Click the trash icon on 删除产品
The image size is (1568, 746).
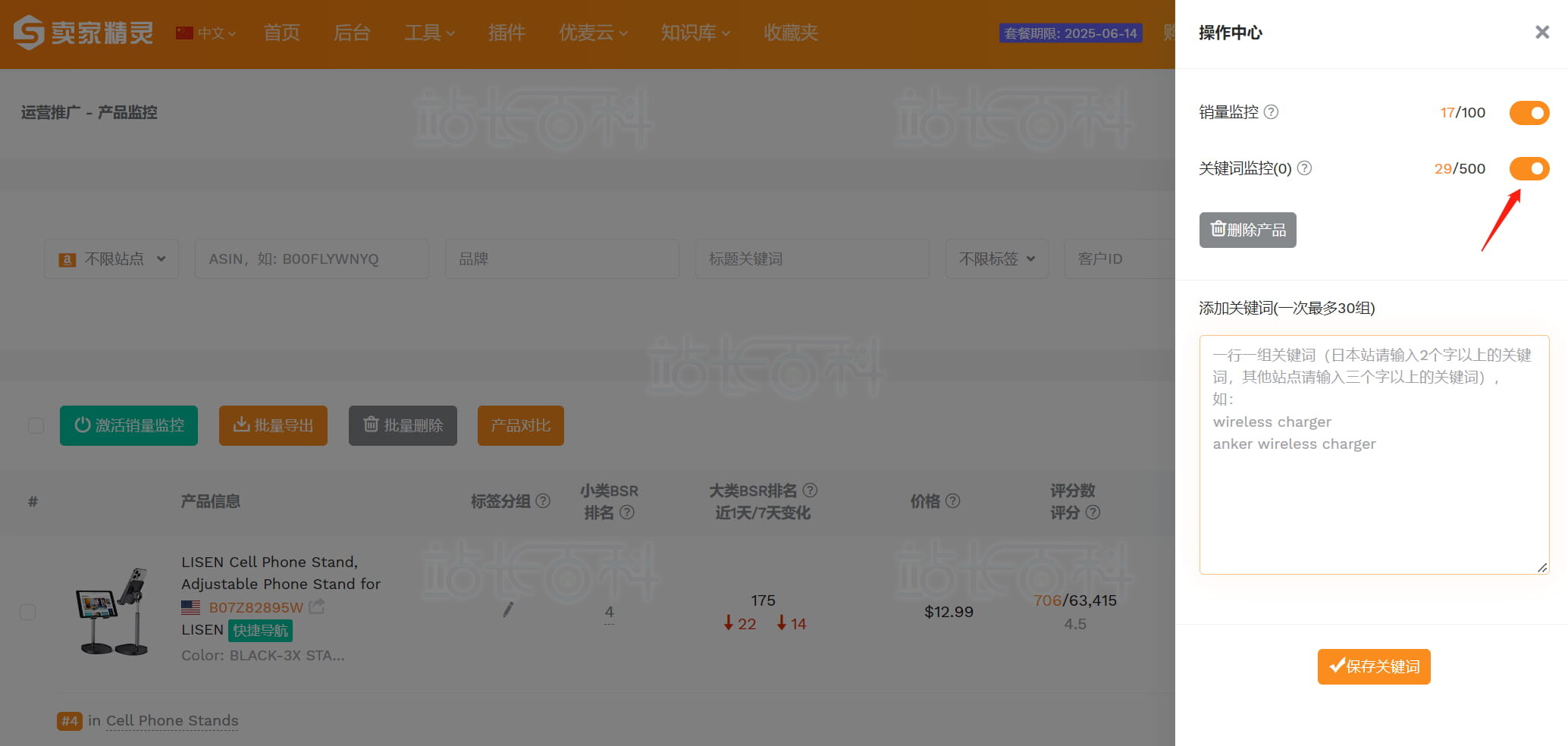(x=1218, y=230)
